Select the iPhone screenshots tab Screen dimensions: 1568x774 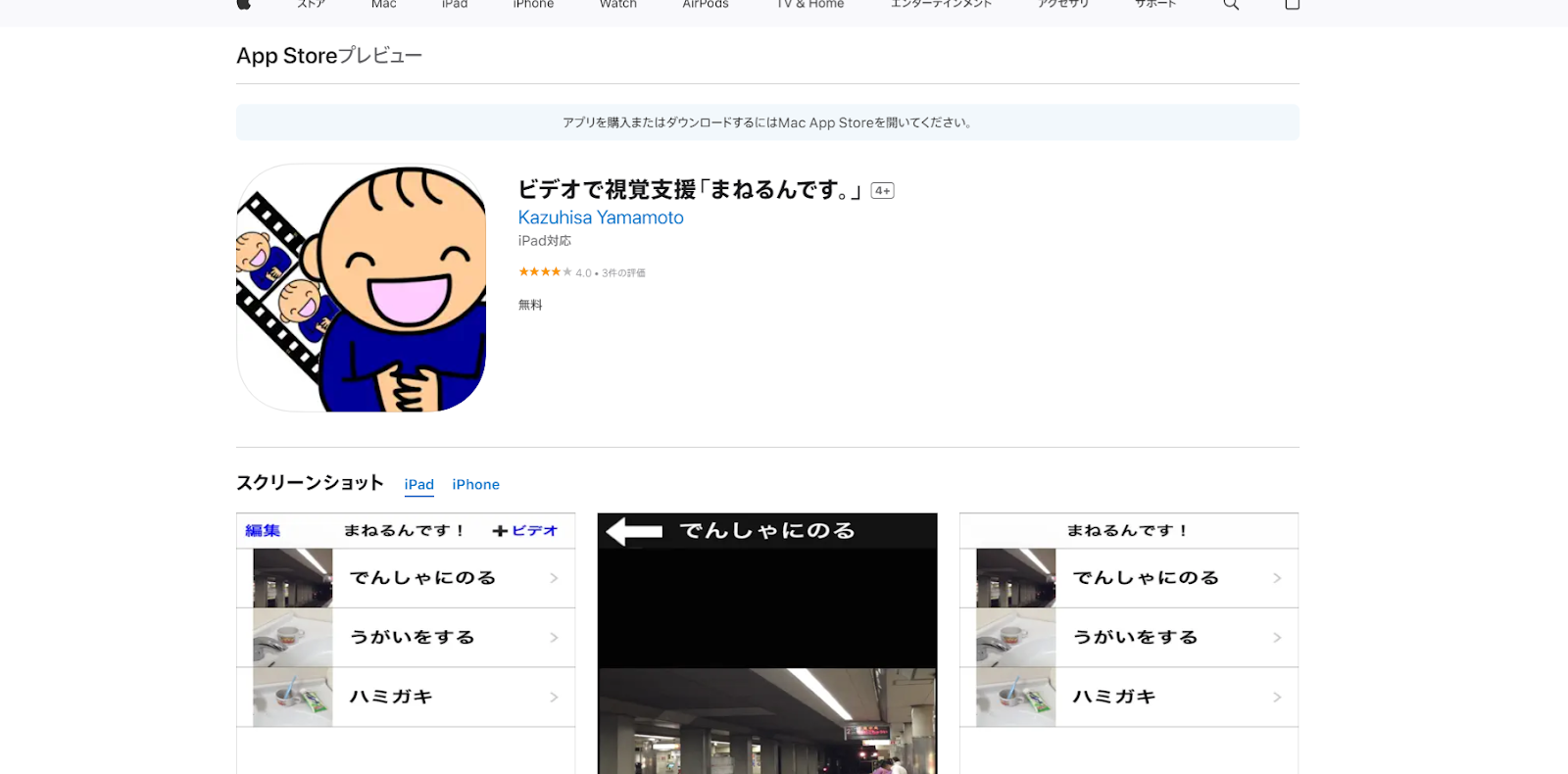(476, 484)
